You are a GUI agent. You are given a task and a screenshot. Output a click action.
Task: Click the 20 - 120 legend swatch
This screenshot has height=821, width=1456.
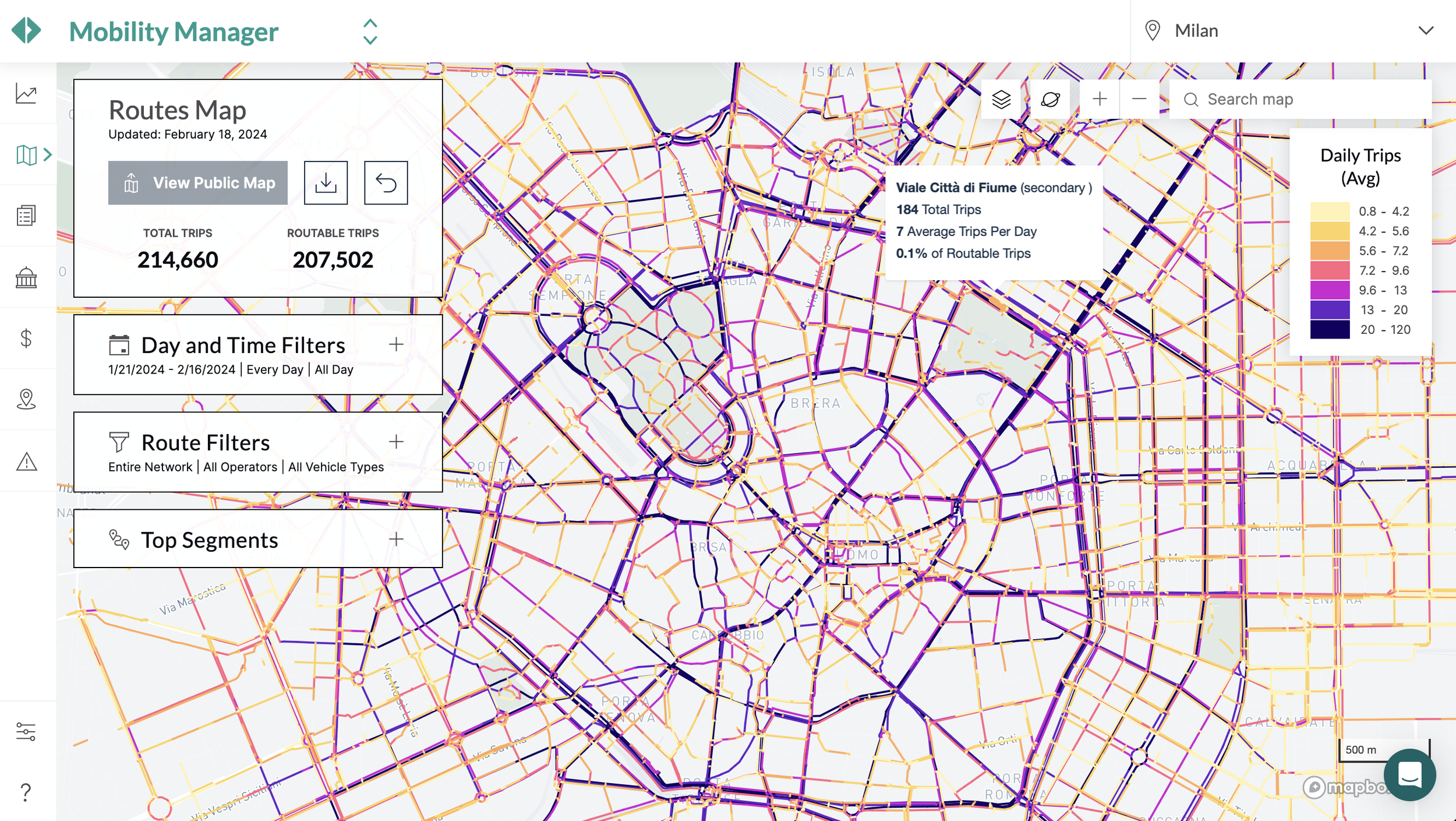(1330, 330)
